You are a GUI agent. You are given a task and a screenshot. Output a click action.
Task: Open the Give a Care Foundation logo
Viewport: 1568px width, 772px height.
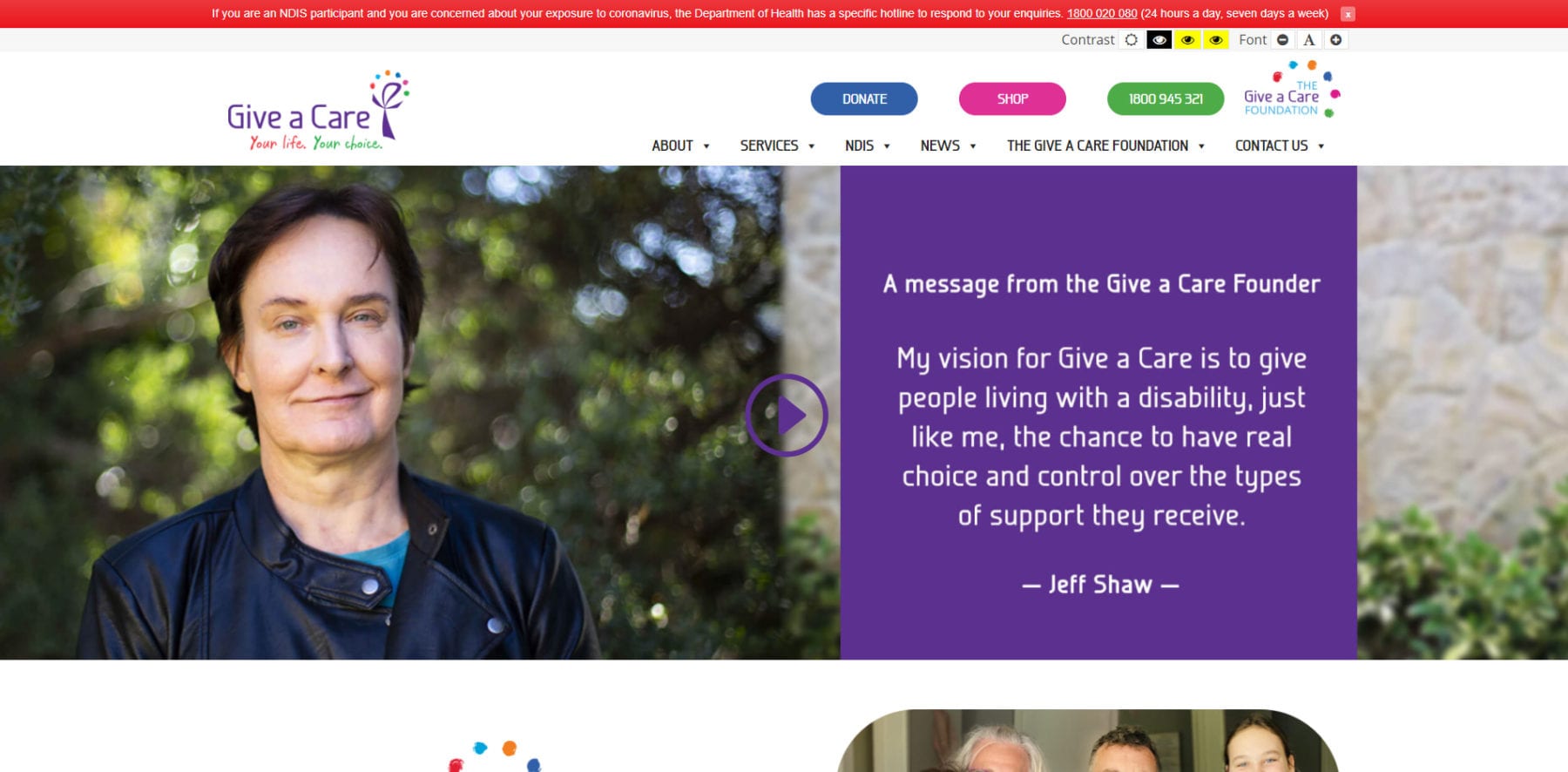tap(1292, 91)
